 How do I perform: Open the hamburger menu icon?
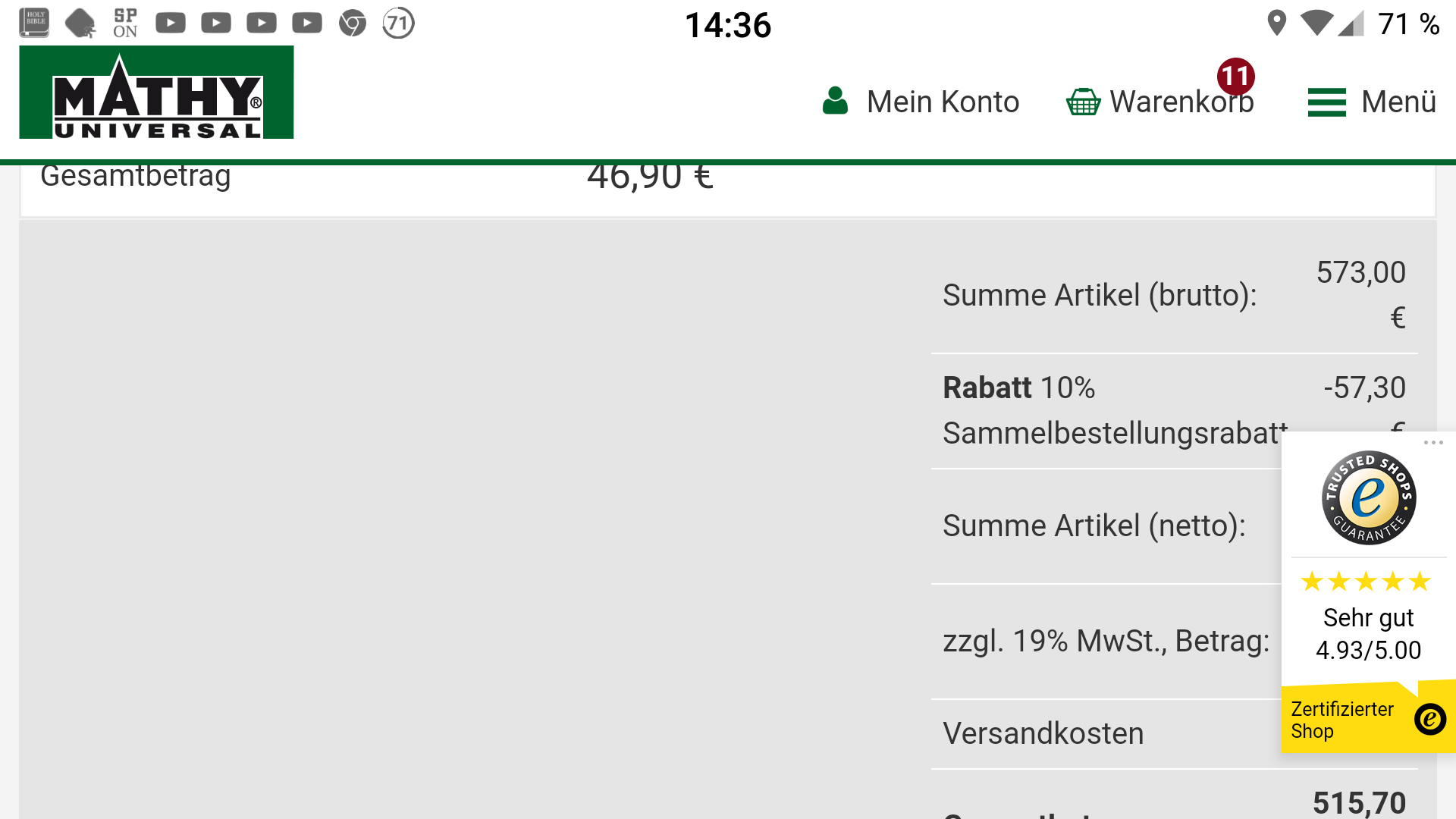(1326, 102)
